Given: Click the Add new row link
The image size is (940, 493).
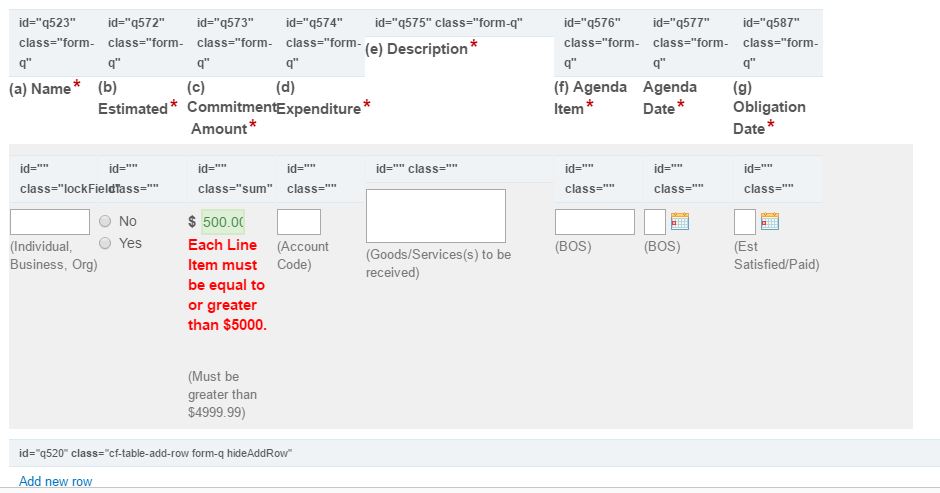Looking at the screenshot, I should [x=56, y=481].
